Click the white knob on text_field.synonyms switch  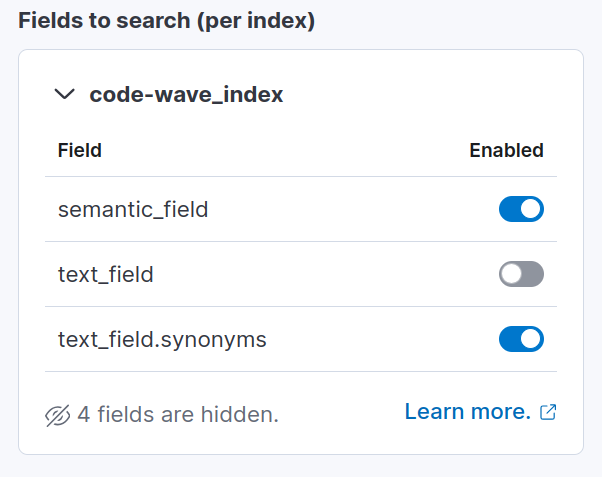coord(532,339)
